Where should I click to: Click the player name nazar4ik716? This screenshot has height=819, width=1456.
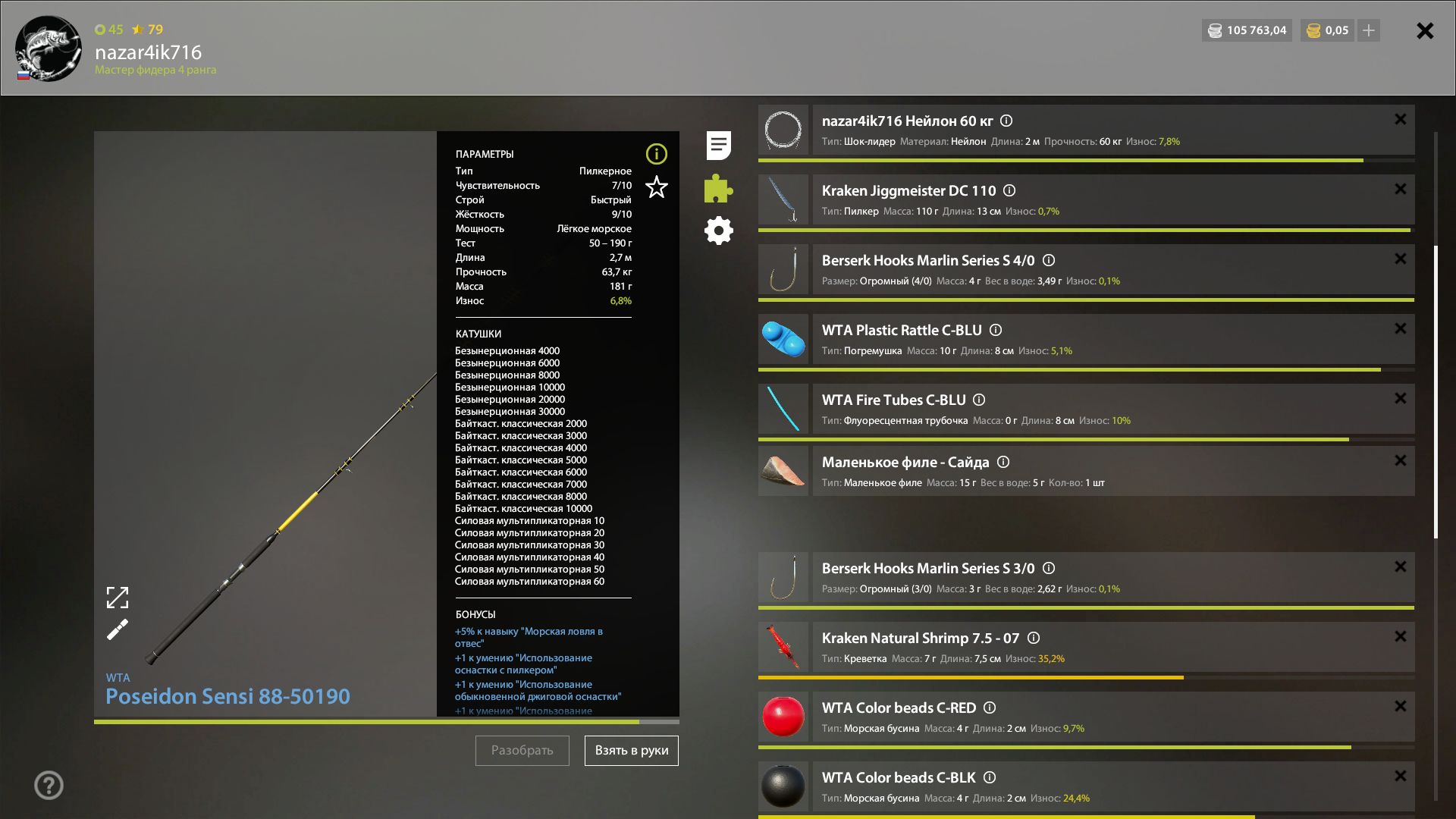148,52
